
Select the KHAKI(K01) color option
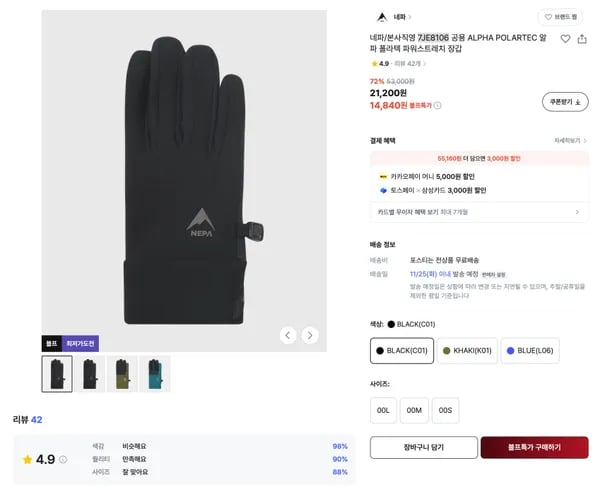pyautogui.click(x=467, y=351)
